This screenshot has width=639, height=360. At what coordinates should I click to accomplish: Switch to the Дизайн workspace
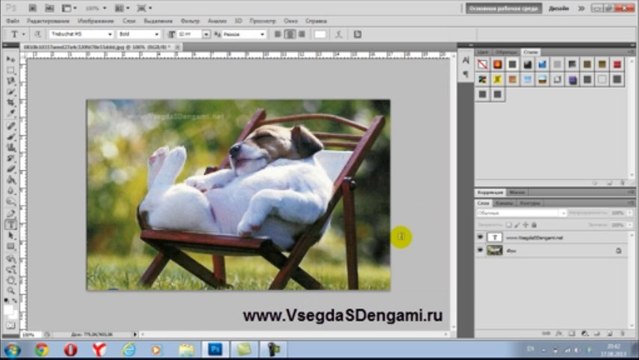pos(559,8)
